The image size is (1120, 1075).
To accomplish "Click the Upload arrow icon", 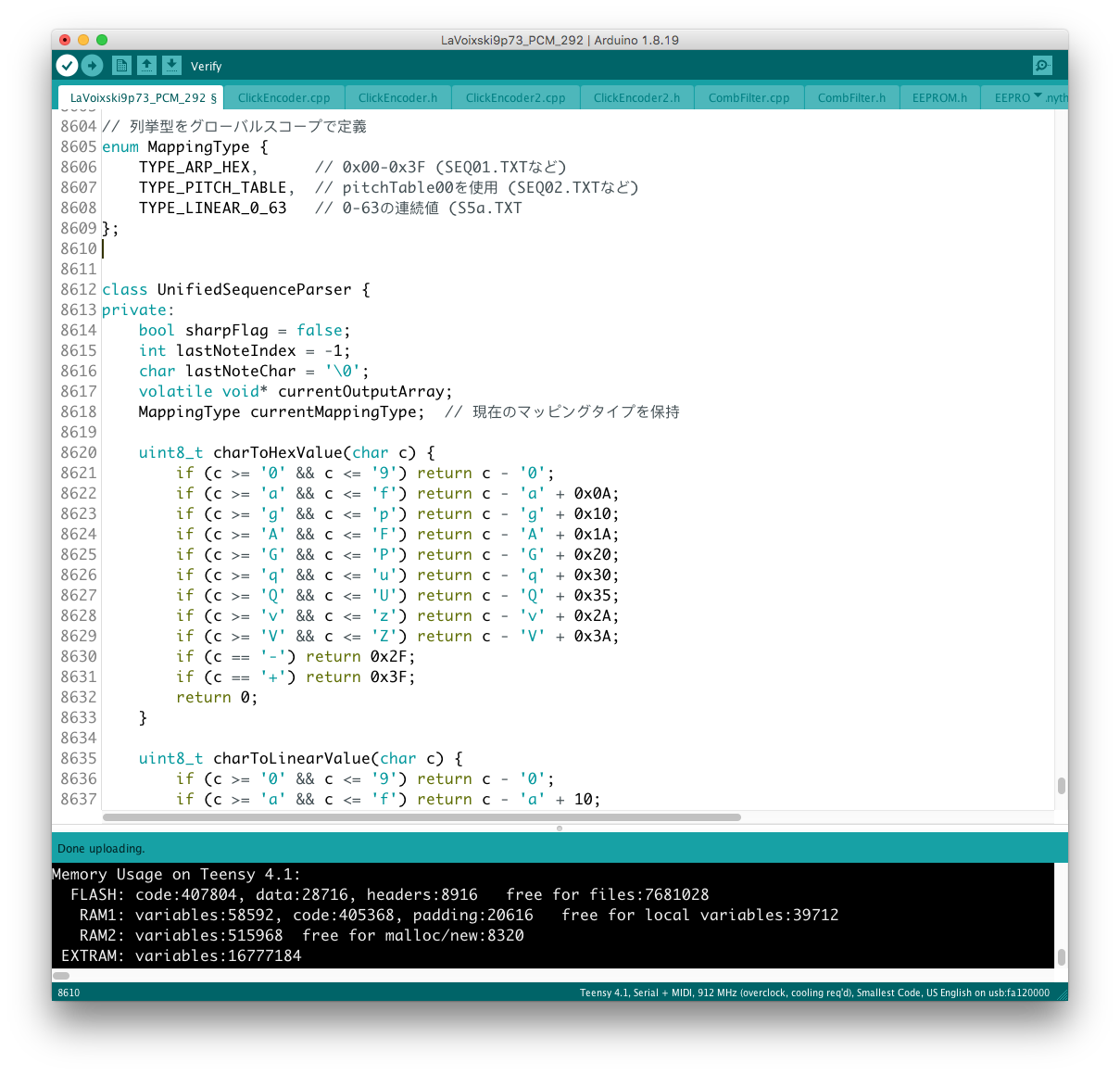I will click(92, 65).
